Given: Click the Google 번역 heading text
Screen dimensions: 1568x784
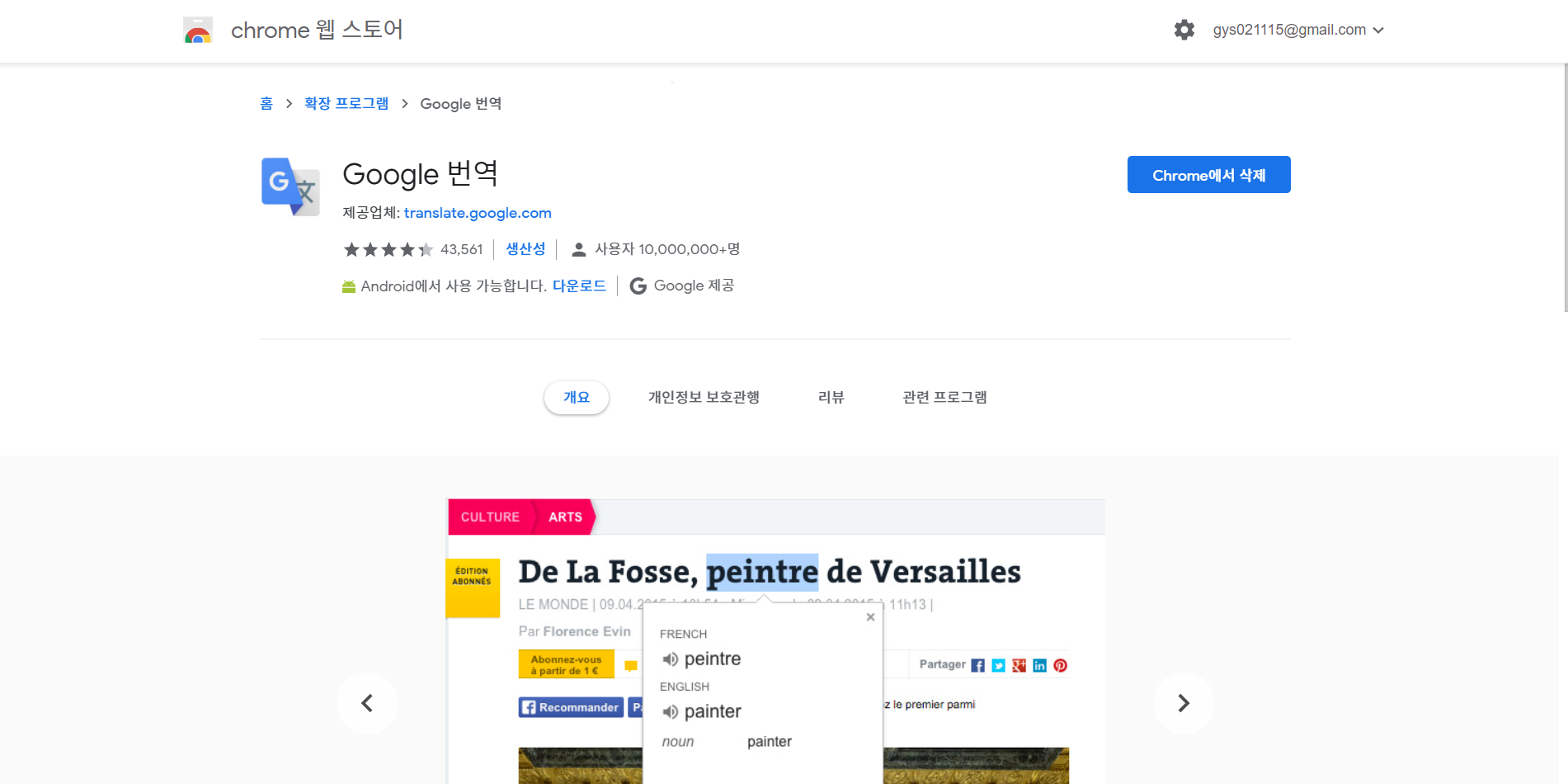Looking at the screenshot, I should [421, 174].
